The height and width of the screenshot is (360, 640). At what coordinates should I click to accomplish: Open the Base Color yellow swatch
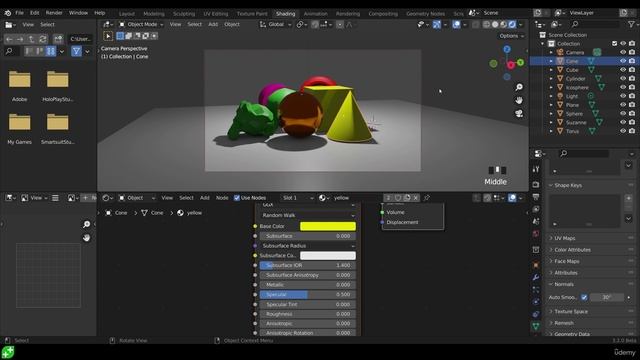(x=328, y=226)
